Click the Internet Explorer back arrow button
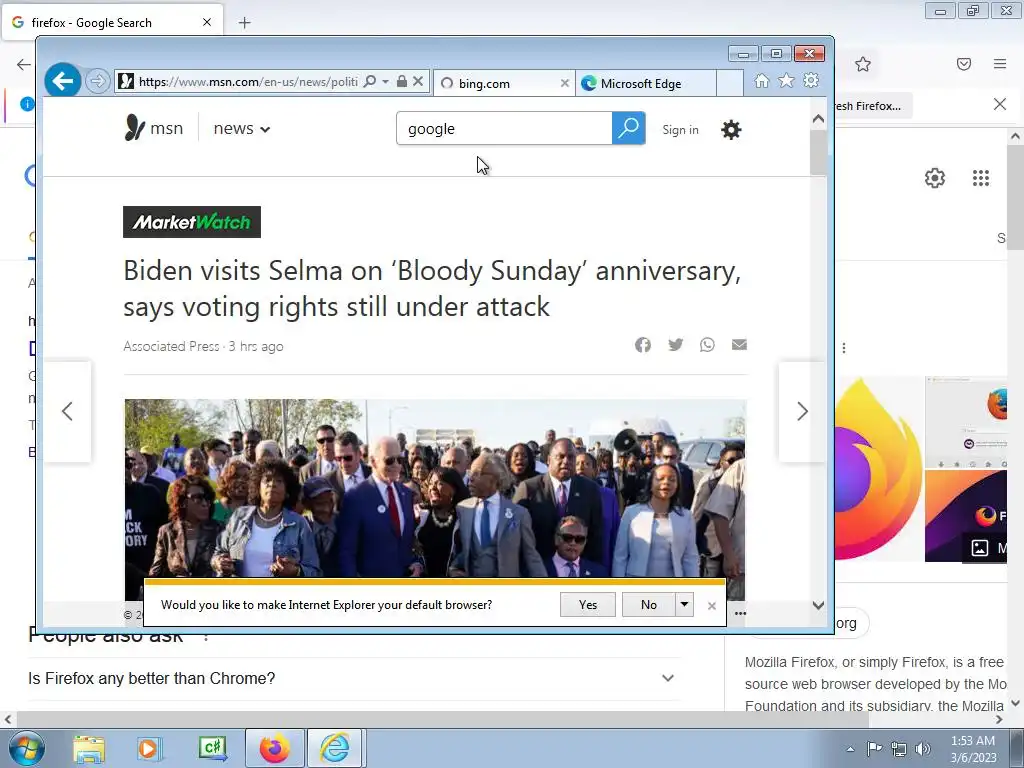 (x=63, y=82)
